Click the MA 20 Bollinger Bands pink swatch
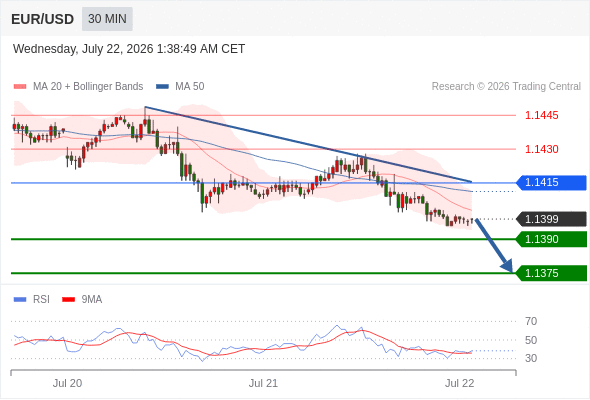This screenshot has height=400, width=590. tap(20, 87)
